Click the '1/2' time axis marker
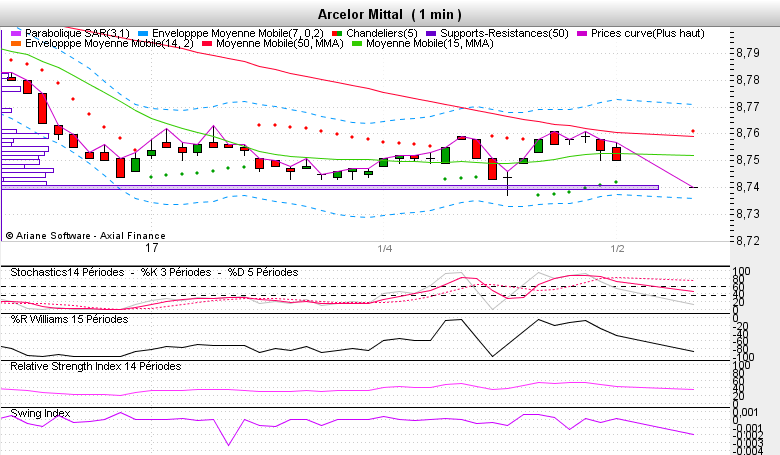Image resolution: width=780 pixels, height=455 pixels. point(617,249)
